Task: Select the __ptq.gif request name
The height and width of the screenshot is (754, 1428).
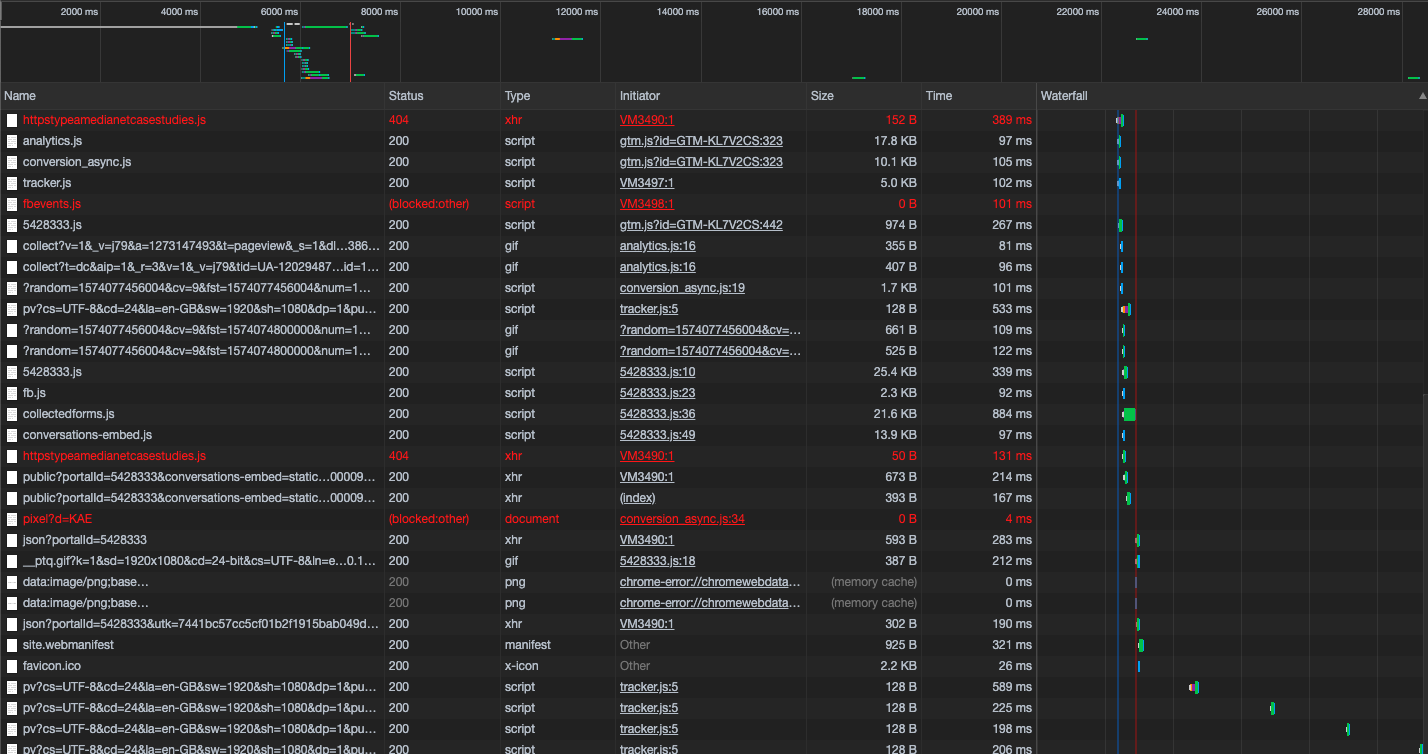Action: coord(201,561)
